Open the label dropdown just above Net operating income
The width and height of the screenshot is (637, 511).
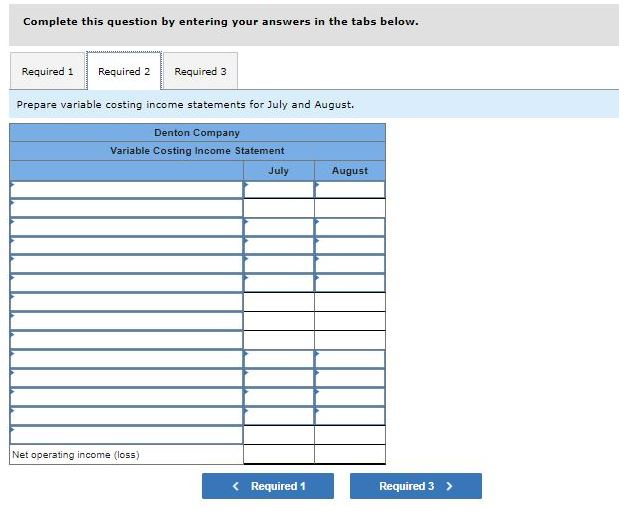[x=126, y=435]
